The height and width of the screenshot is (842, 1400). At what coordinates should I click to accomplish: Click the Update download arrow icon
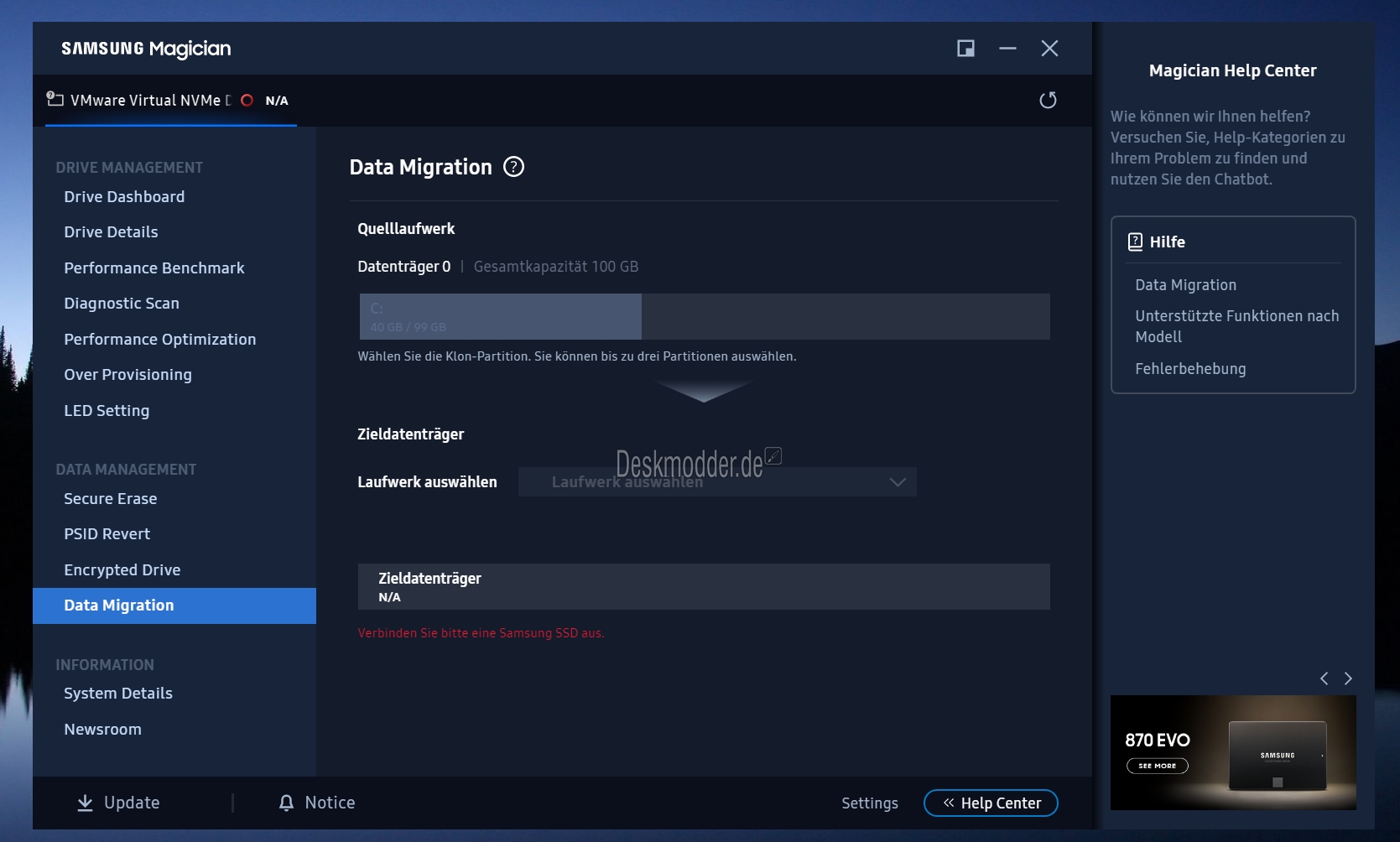coord(85,803)
